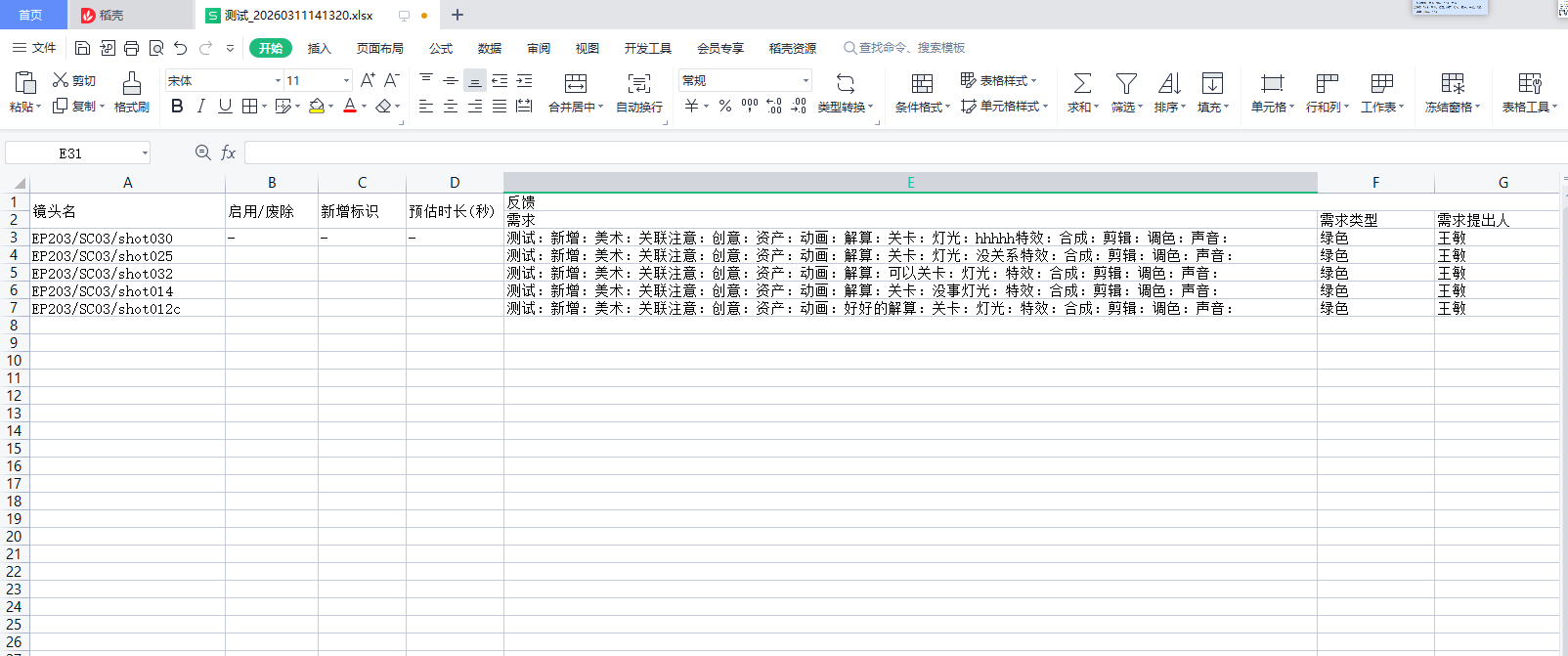Viewport: 1568px width, 656px height.
Task: Toggle Italic formatting
Action: tap(200, 106)
